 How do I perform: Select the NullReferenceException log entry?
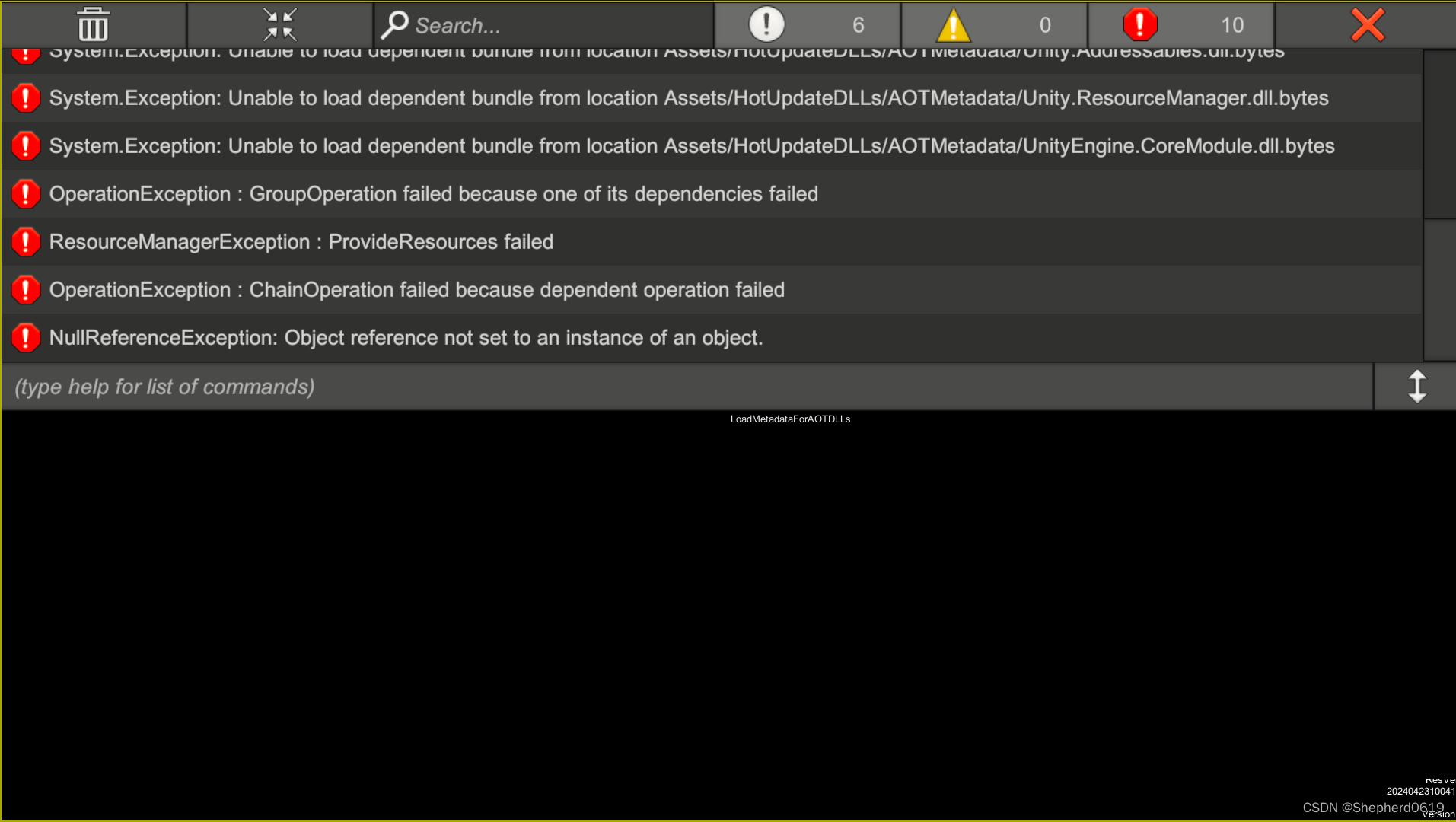pyautogui.click(x=712, y=338)
